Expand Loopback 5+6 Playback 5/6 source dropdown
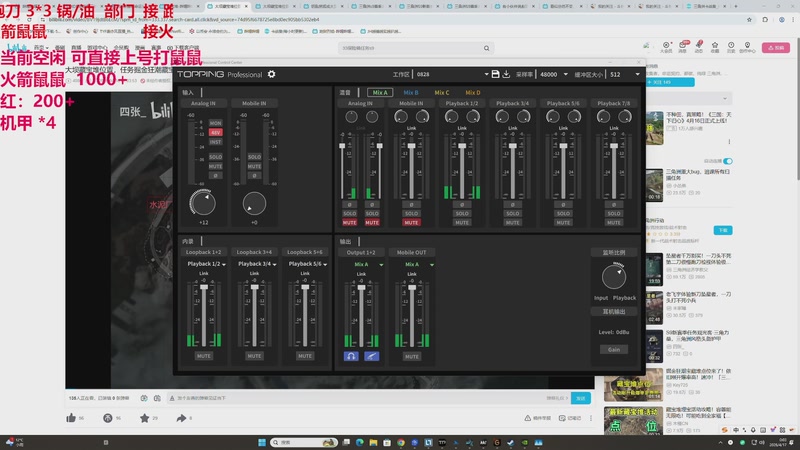 tap(325, 264)
